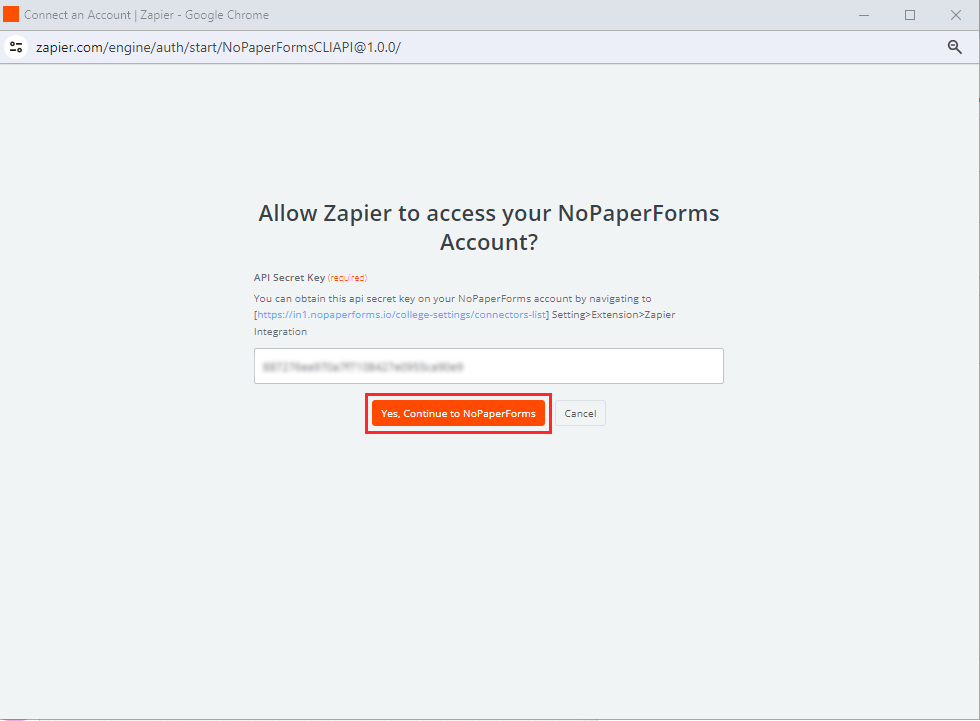Viewport: 980px width, 721px height.
Task: View site information icon in address bar
Action: (x=16, y=47)
